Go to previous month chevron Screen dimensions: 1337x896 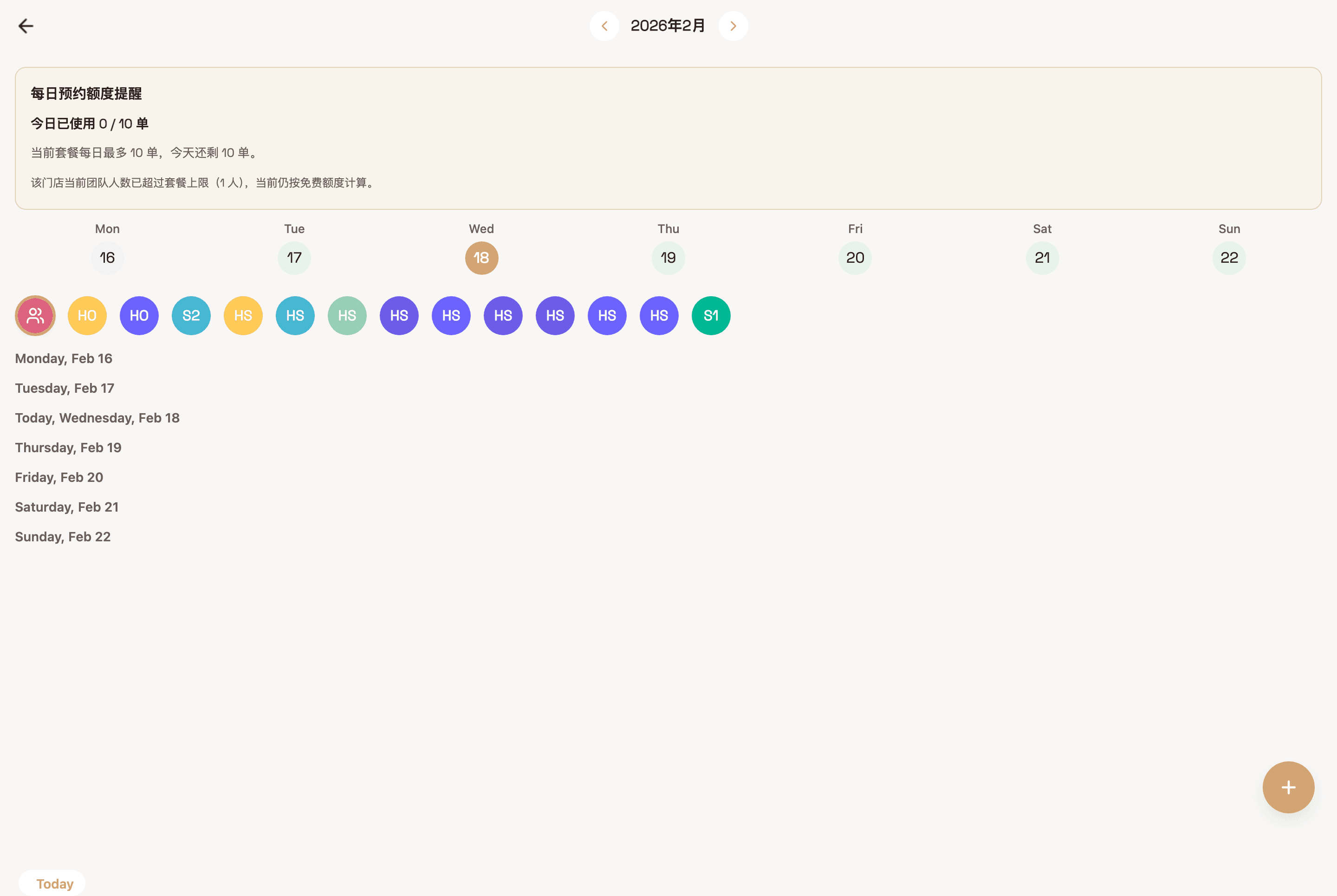604,26
